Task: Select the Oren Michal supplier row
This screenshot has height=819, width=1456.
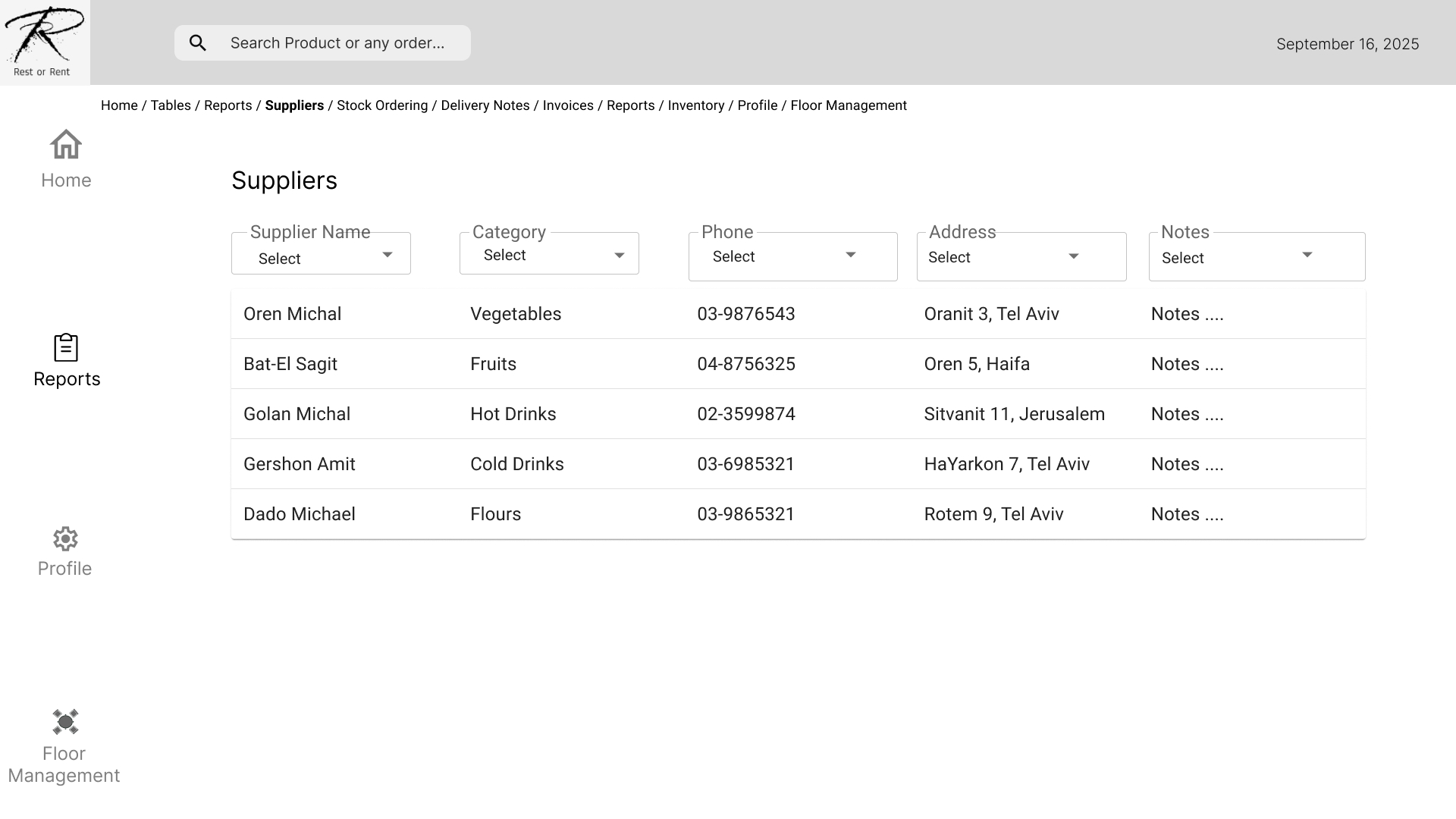Action: click(293, 314)
